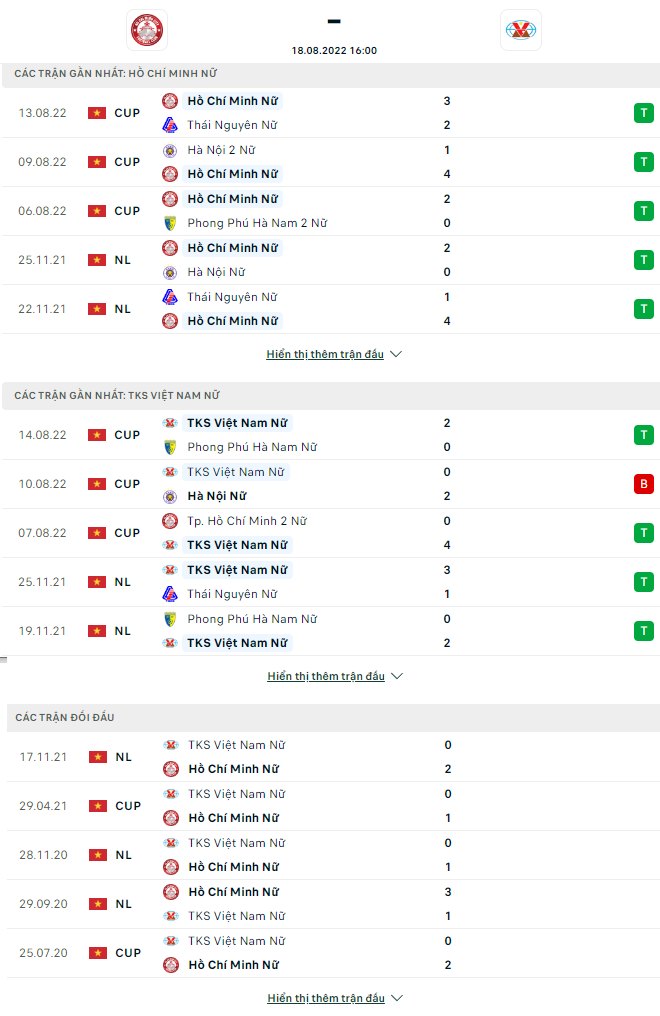The width and height of the screenshot is (660, 1016).
Task: Click the Hồ Chí Minh Nữ home team crest
Action: tap(147, 30)
